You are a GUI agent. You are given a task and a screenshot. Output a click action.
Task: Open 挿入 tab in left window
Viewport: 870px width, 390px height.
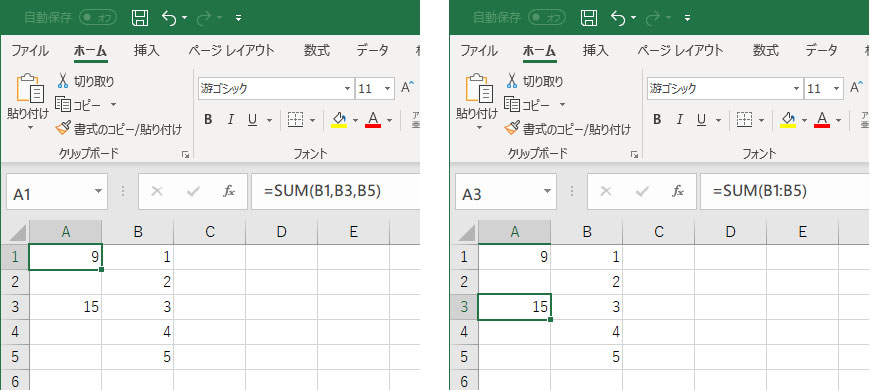tap(146, 51)
